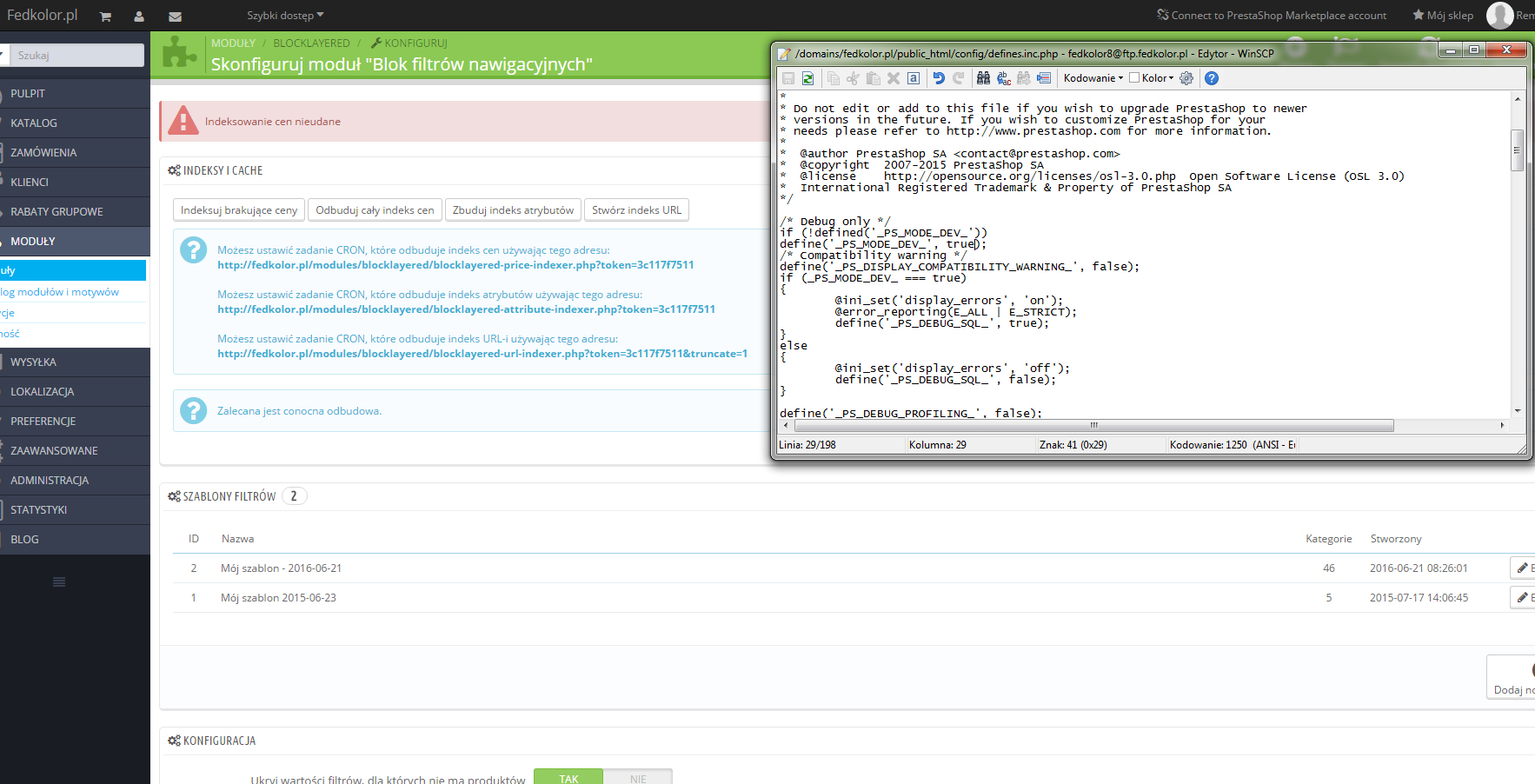Click the editor scroll down arrow
Image resolution: width=1535 pixels, height=784 pixels.
tap(1517, 411)
